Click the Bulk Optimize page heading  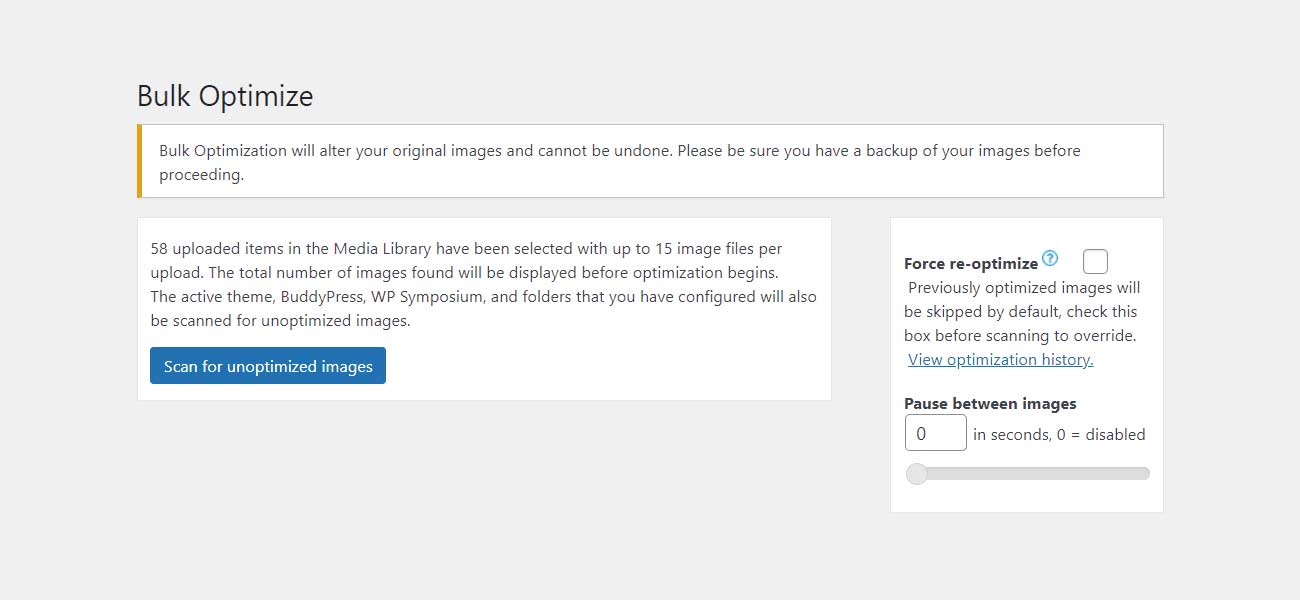click(x=225, y=96)
